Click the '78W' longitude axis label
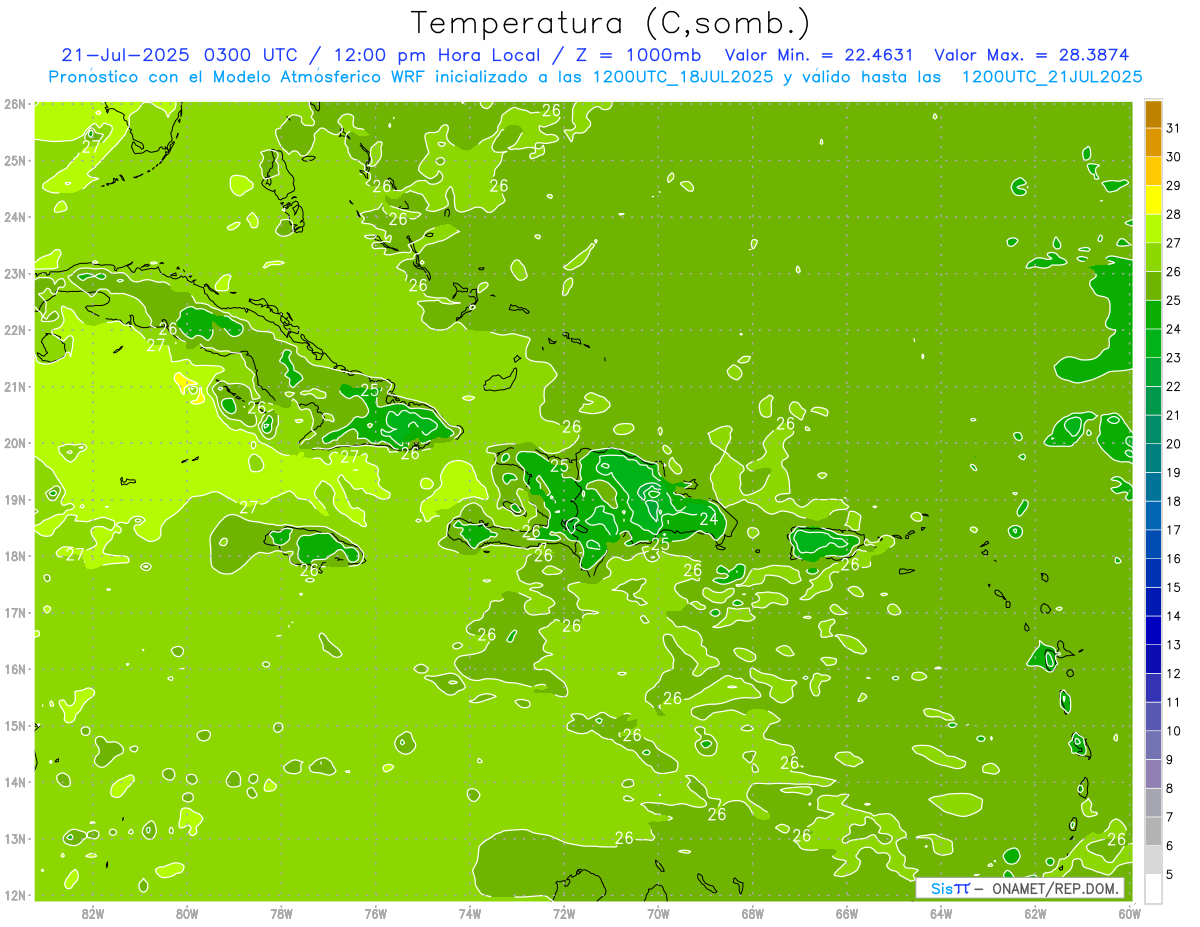 [282, 913]
